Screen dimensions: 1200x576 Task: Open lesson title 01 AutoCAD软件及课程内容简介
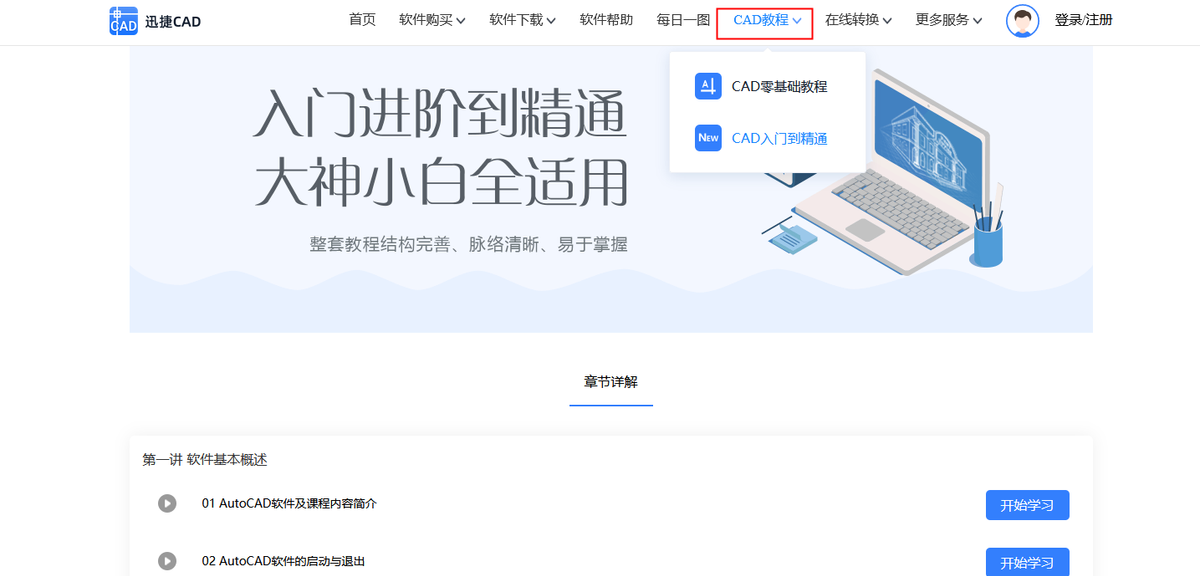pos(289,504)
